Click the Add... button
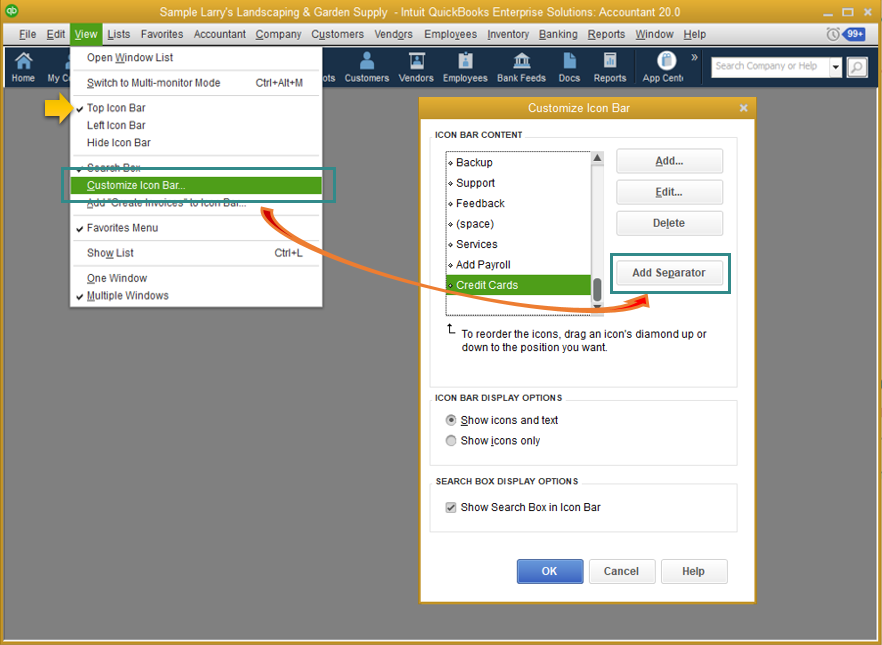The height and width of the screenshot is (645, 882). [669, 161]
